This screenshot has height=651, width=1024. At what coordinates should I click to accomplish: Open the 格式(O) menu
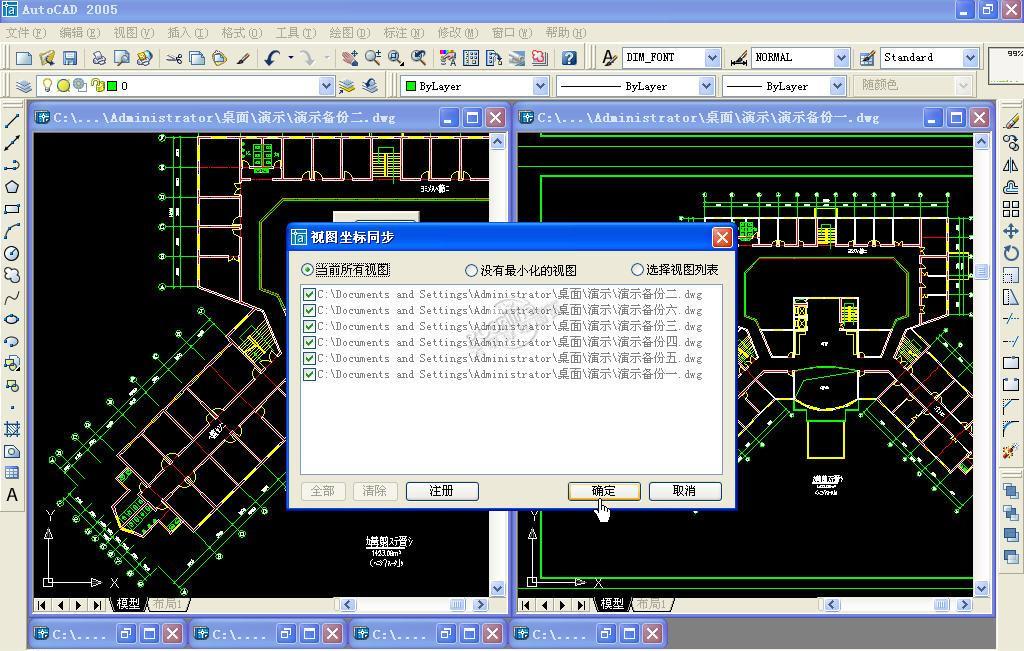(x=242, y=33)
